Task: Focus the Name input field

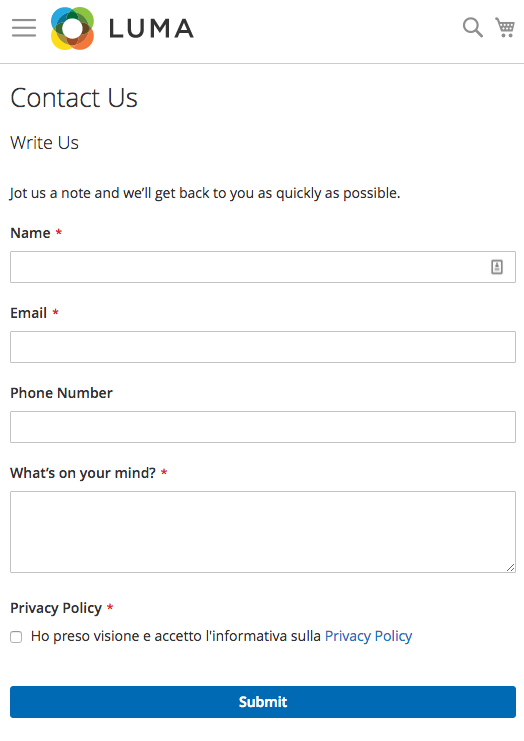Action: 263,267
